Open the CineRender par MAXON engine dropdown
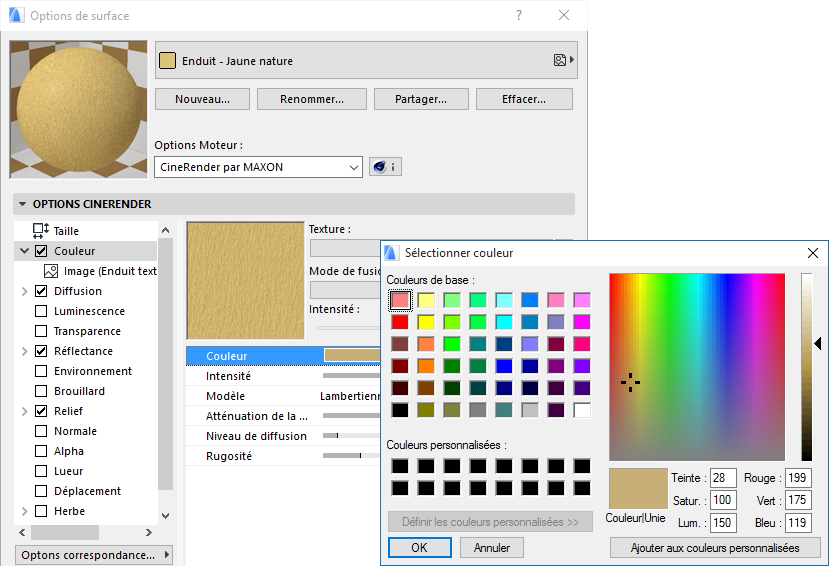The height and width of the screenshot is (566, 829). pyautogui.click(x=259, y=167)
